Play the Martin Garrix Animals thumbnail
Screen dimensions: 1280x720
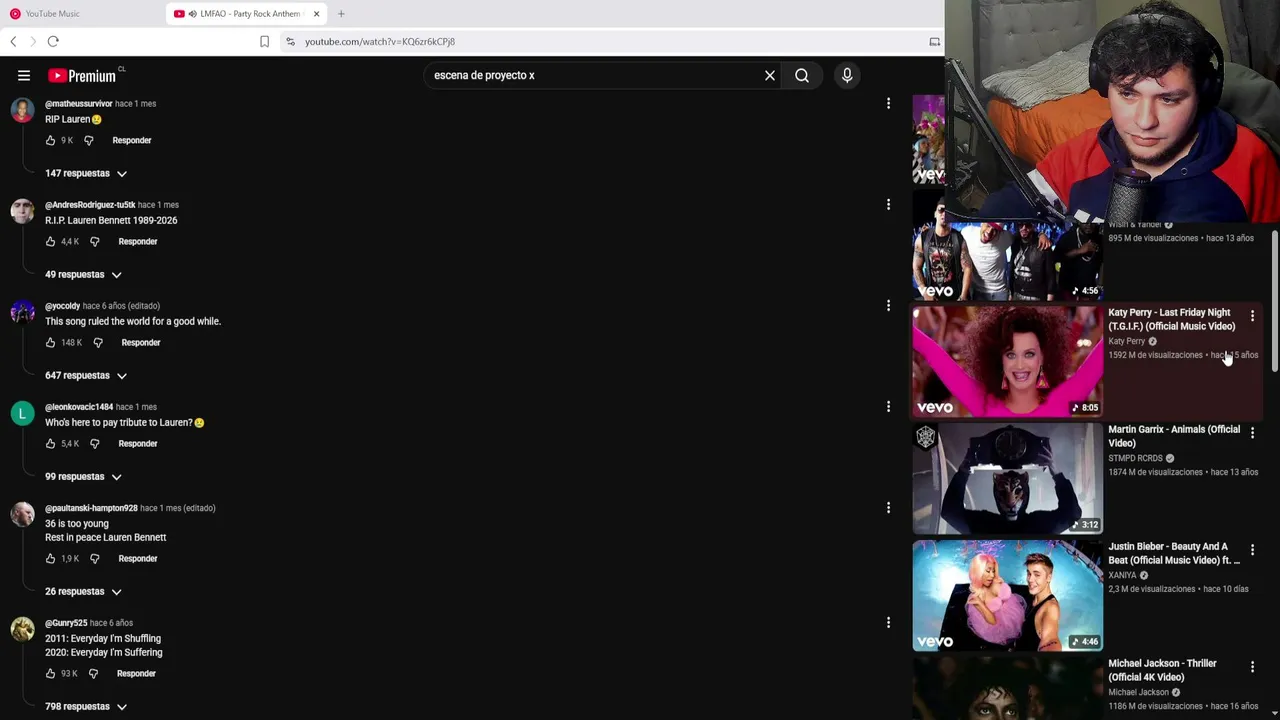[1007, 478]
